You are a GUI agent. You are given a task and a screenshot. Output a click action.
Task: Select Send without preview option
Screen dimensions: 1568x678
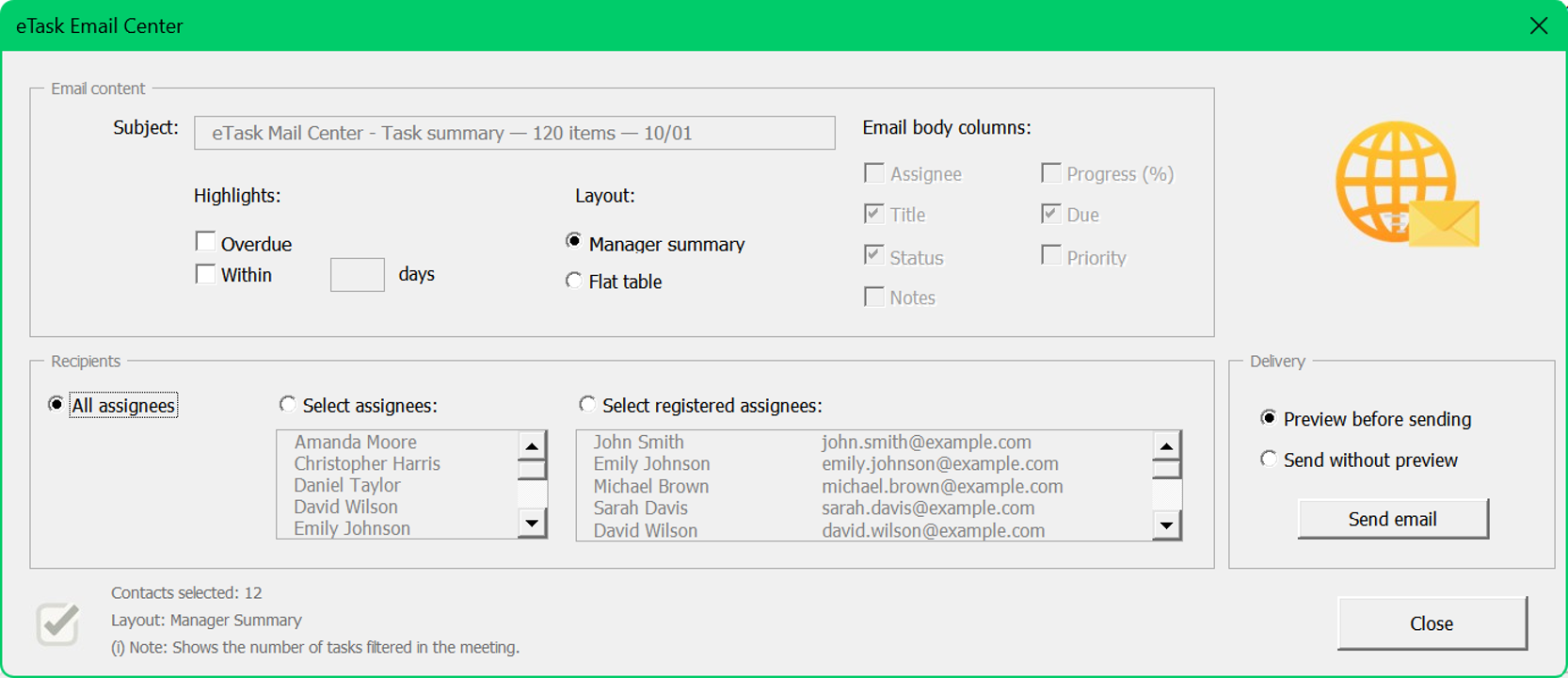[1269, 460]
